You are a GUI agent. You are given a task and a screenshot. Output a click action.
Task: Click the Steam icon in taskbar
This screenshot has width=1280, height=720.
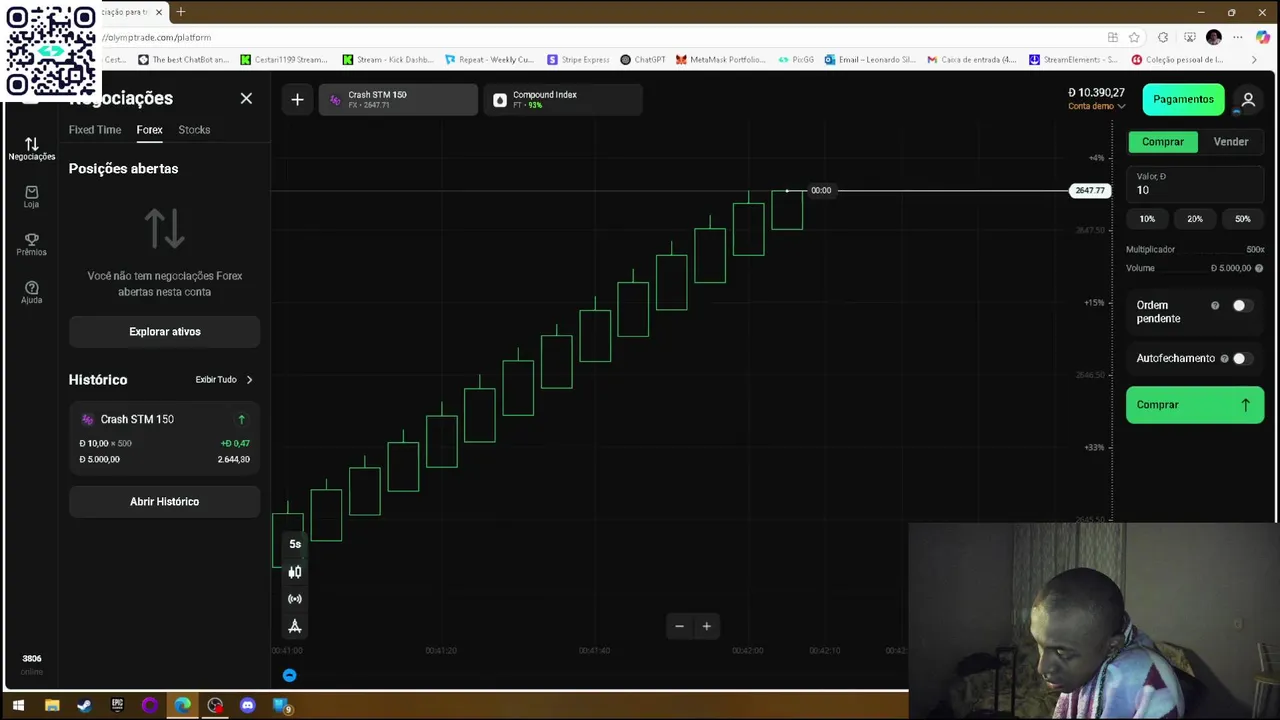tap(84, 705)
